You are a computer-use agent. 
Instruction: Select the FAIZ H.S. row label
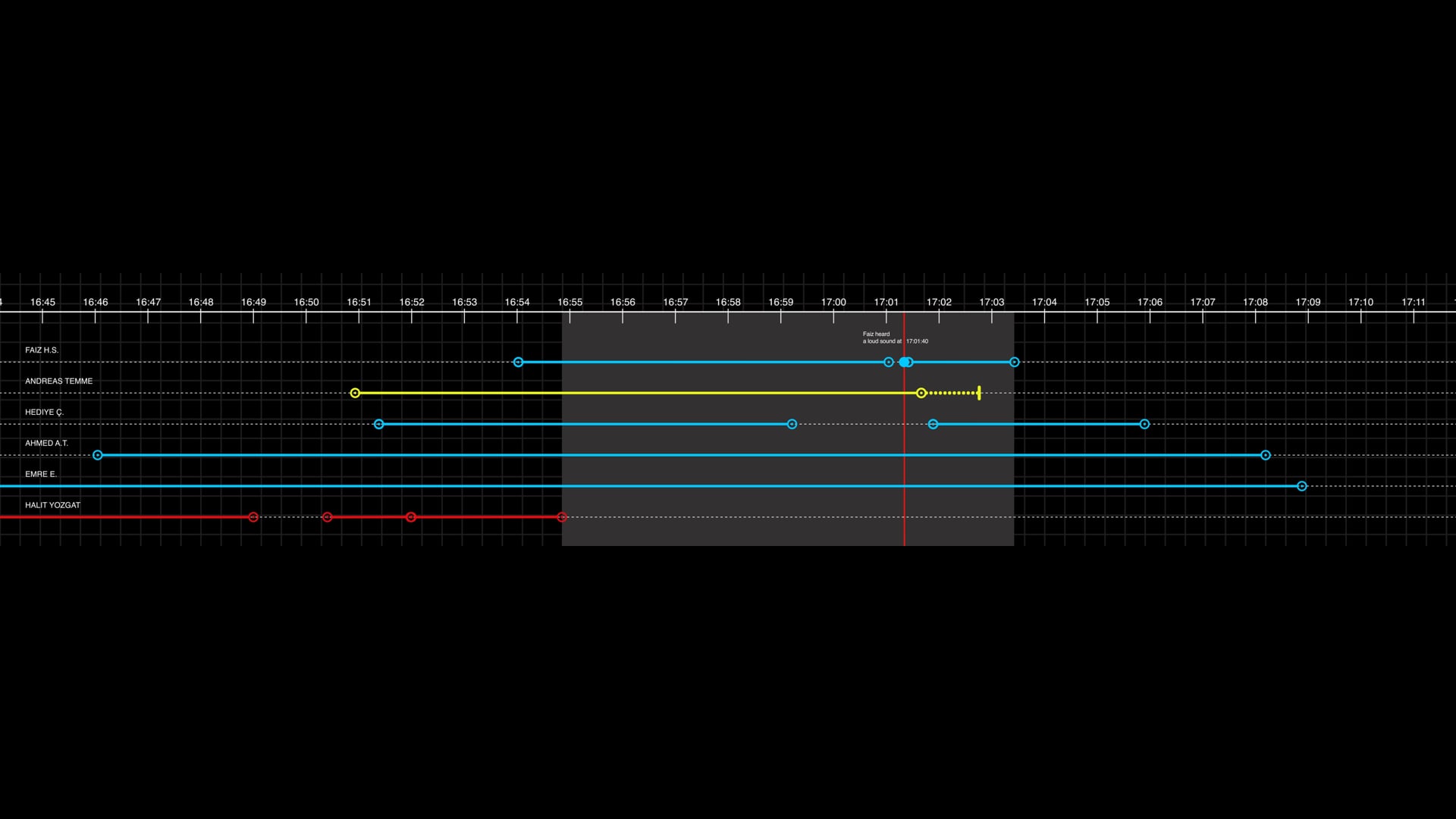(x=42, y=350)
